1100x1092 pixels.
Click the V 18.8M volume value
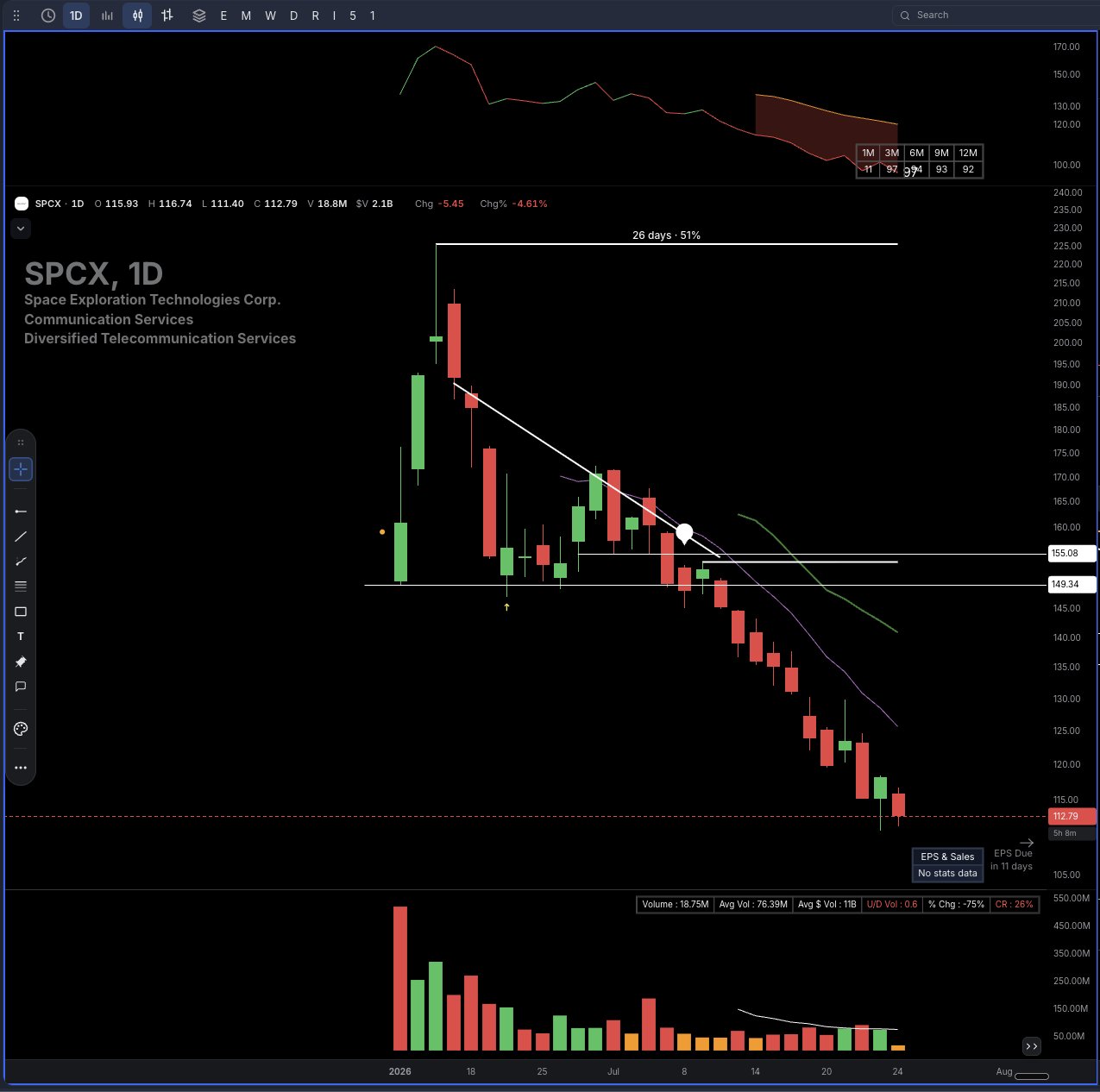click(x=327, y=204)
